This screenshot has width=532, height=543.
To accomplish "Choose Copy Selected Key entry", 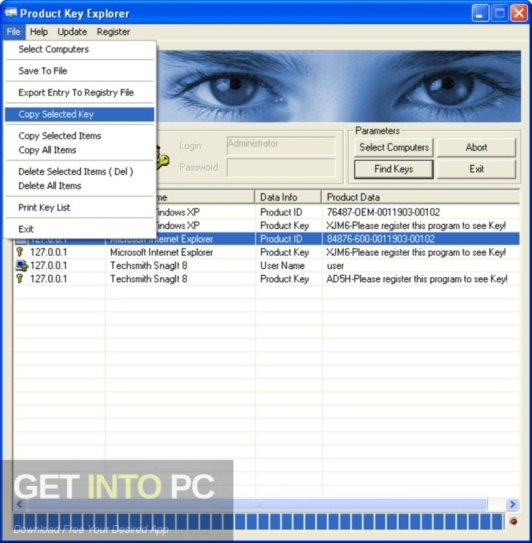I will click(79, 114).
